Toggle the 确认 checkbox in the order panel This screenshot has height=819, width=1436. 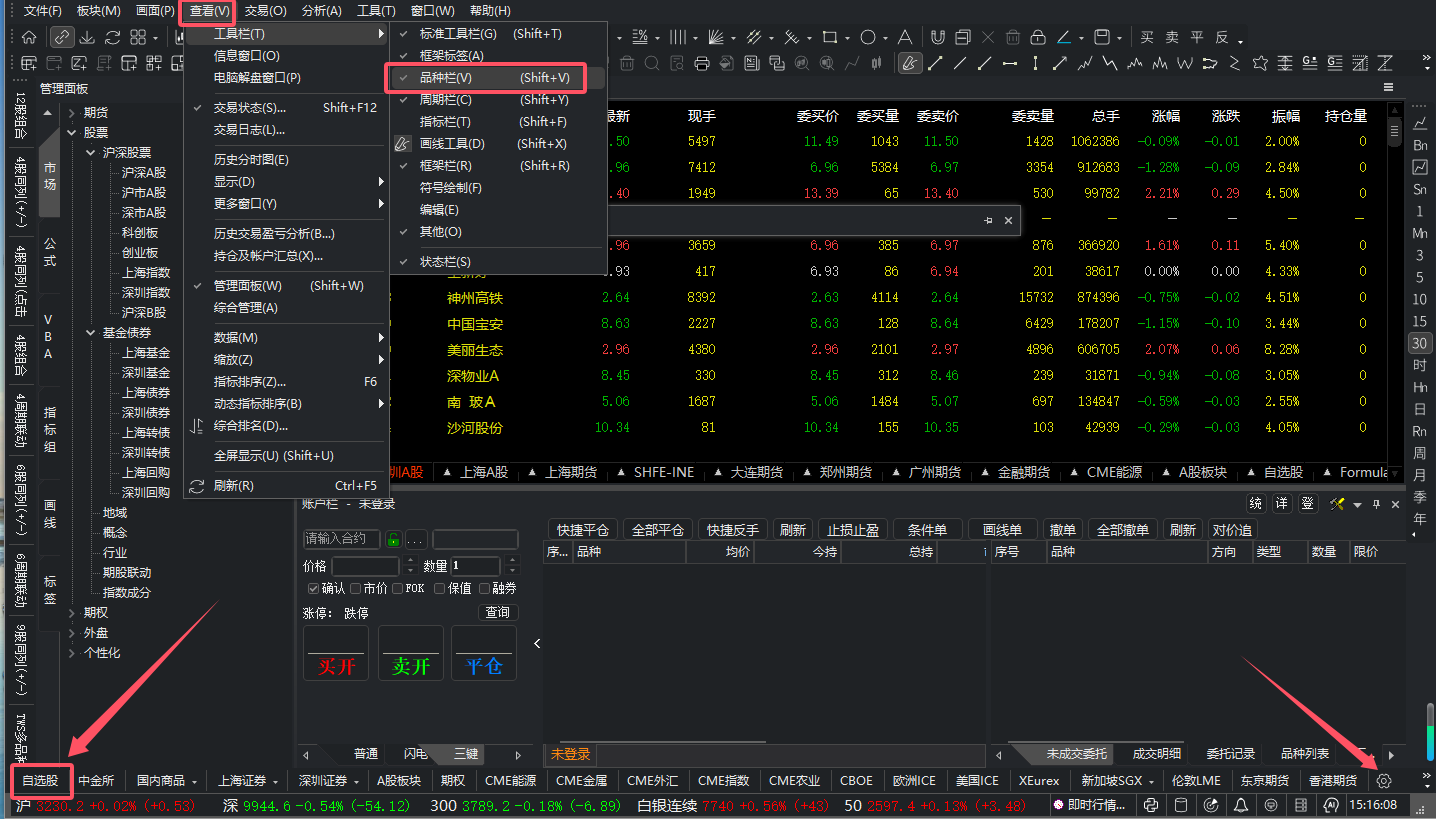(x=314, y=588)
